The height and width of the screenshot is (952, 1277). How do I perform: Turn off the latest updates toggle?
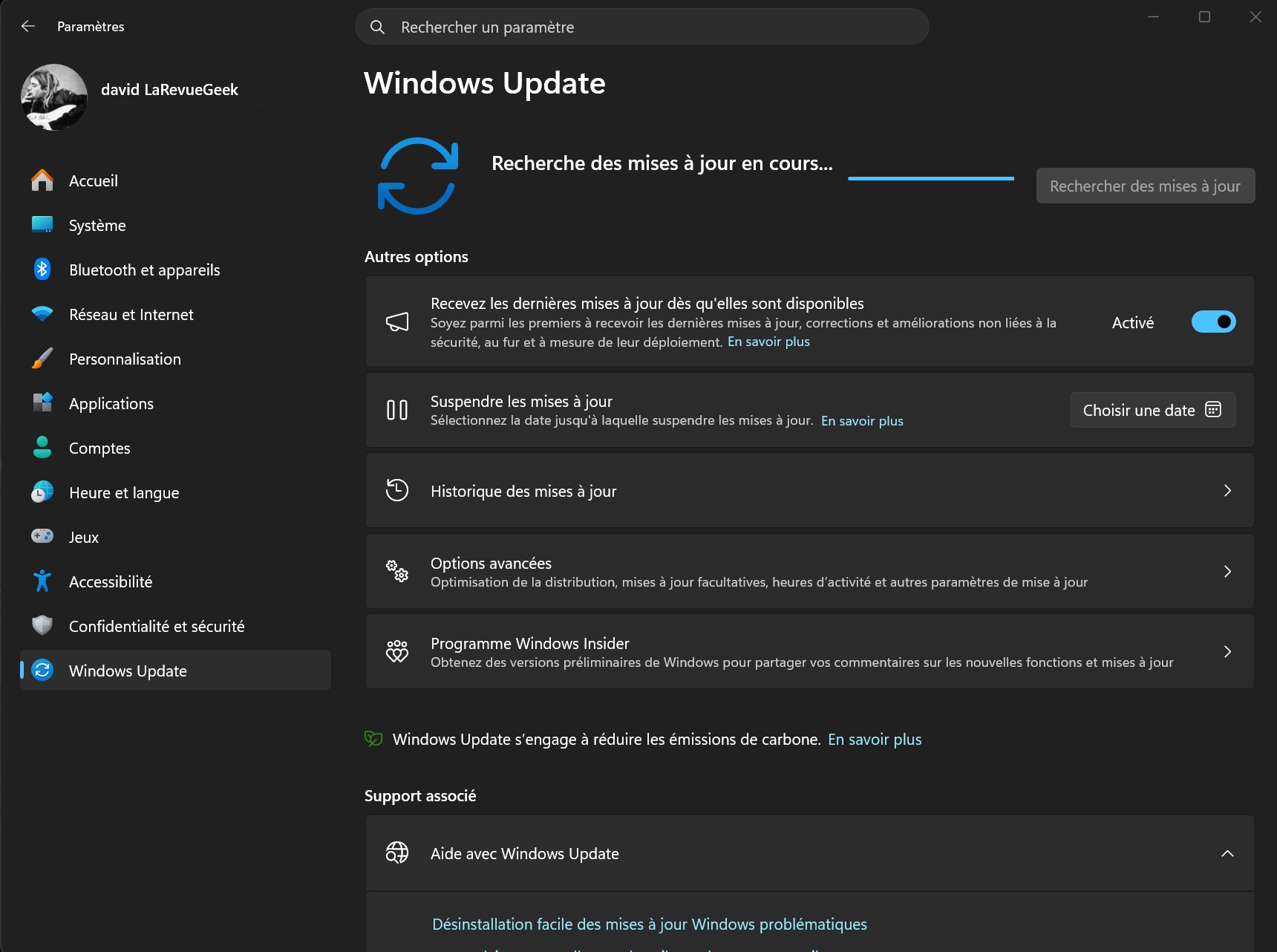click(x=1214, y=322)
